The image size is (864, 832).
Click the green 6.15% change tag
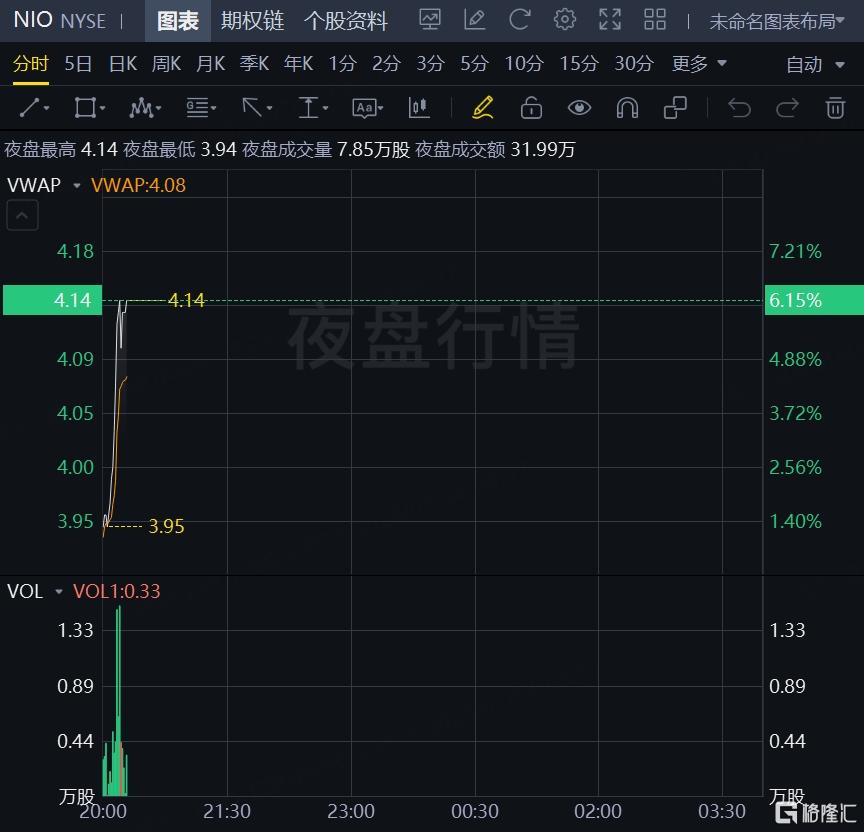(x=814, y=300)
